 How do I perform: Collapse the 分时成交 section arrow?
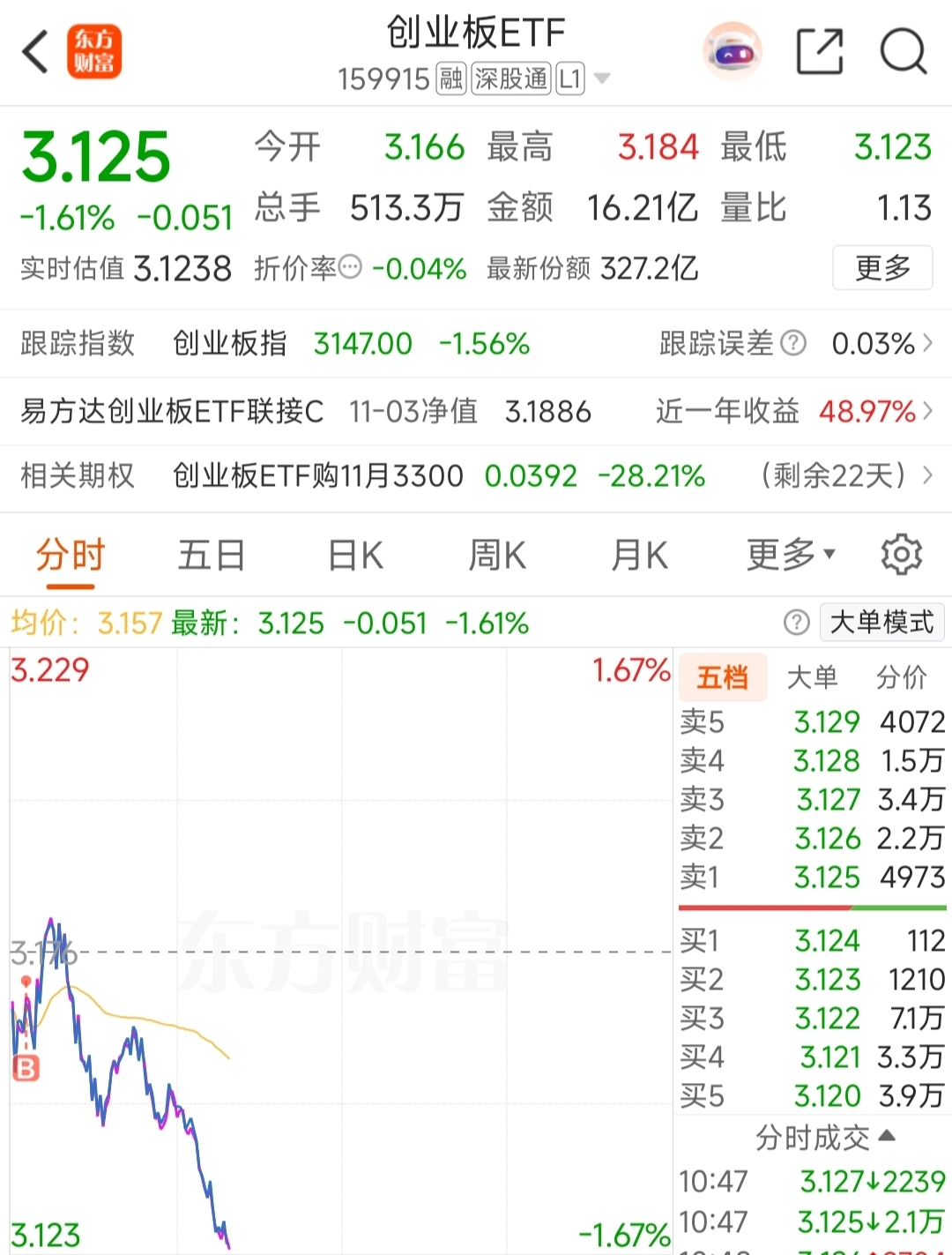(x=887, y=1136)
